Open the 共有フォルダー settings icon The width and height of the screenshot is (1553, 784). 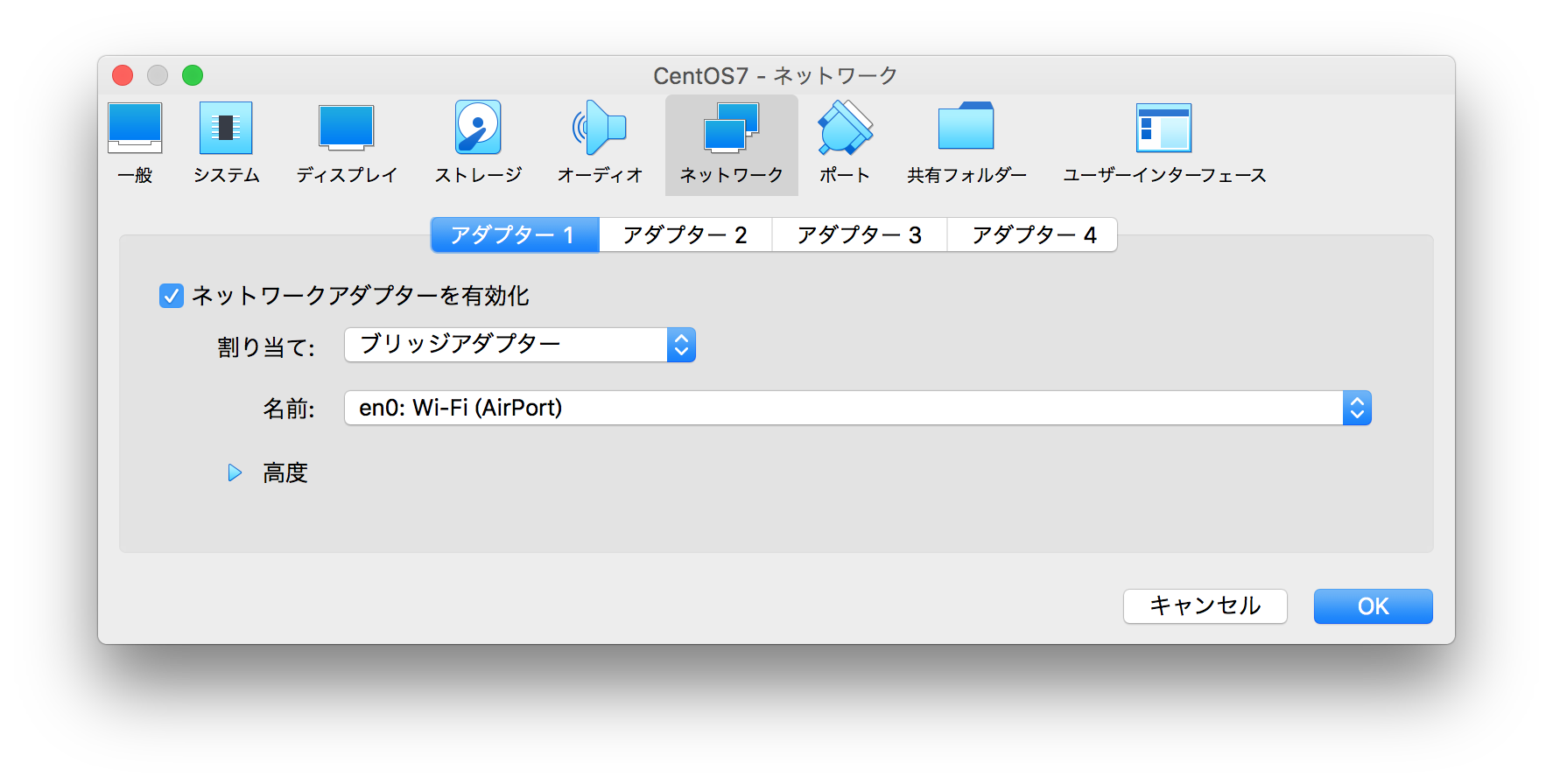click(x=966, y=143)
